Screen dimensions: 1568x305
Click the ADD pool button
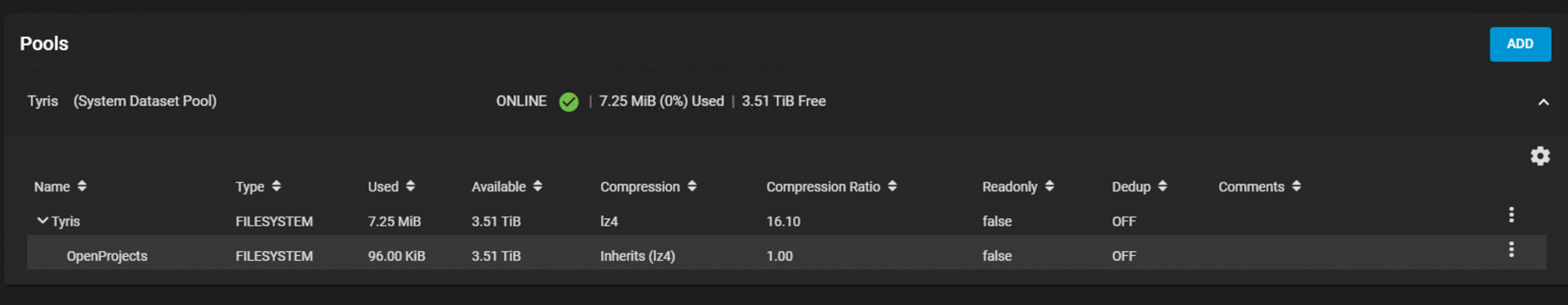click(1520, 44)
